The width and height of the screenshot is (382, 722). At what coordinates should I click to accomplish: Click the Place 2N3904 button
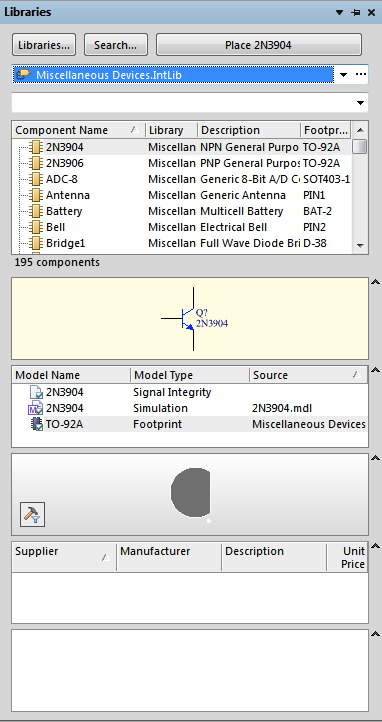click(259, 45)
